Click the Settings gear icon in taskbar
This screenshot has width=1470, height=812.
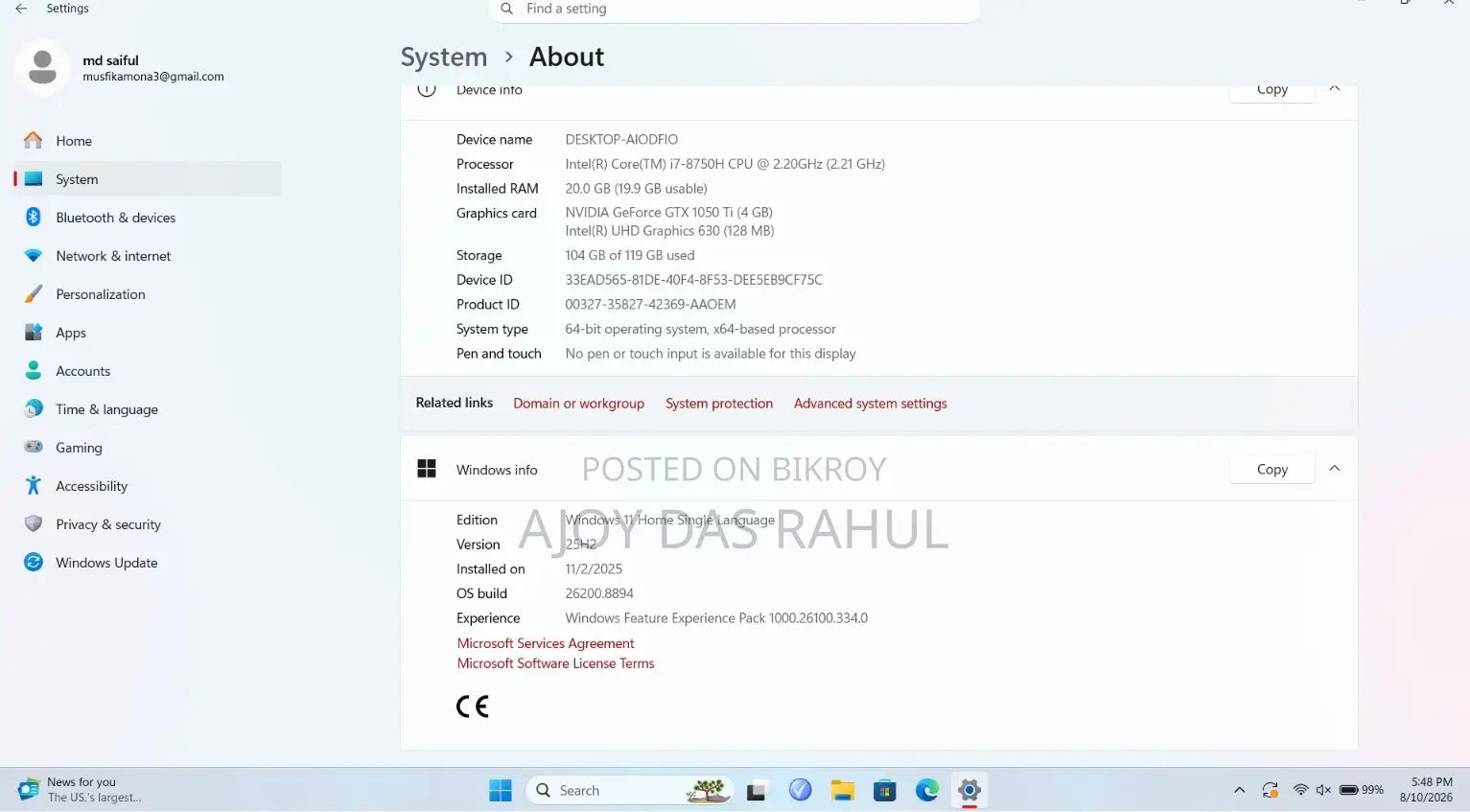click(x=969, y=790)
